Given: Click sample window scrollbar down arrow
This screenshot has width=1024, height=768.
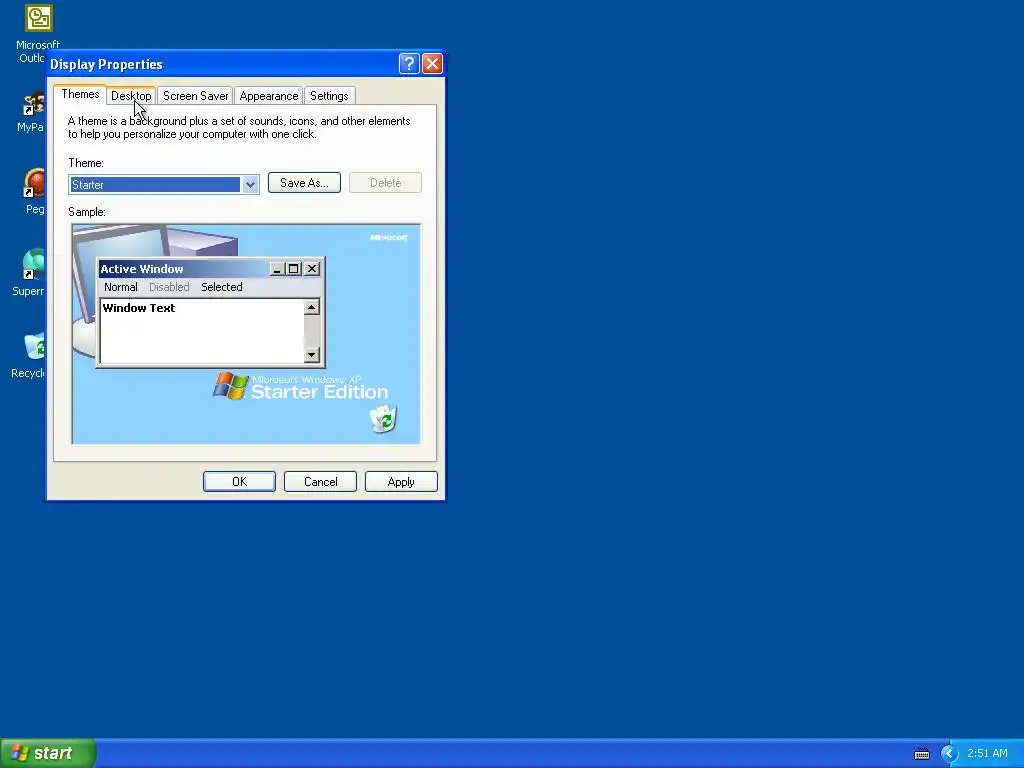Looking at the screenshot, I should (x=312, y=355).
